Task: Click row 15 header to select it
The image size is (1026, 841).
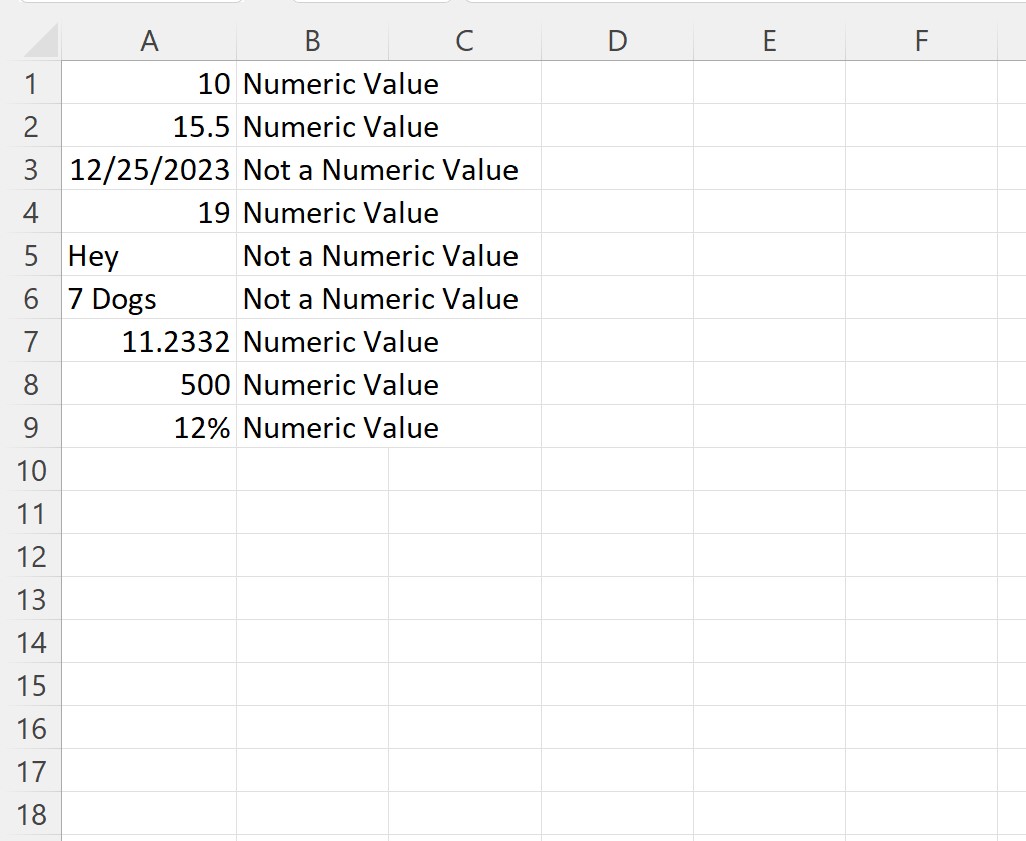Action: coord(31,686)
